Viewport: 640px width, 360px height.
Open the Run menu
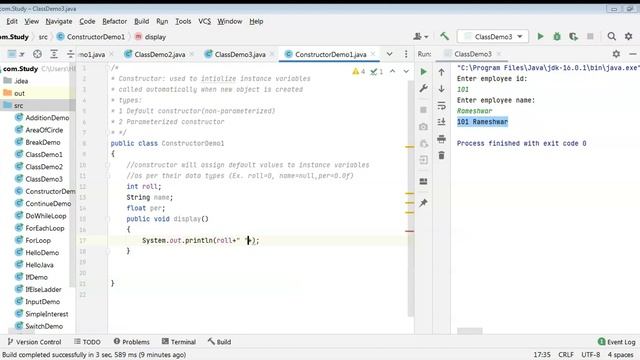(162, 21)
